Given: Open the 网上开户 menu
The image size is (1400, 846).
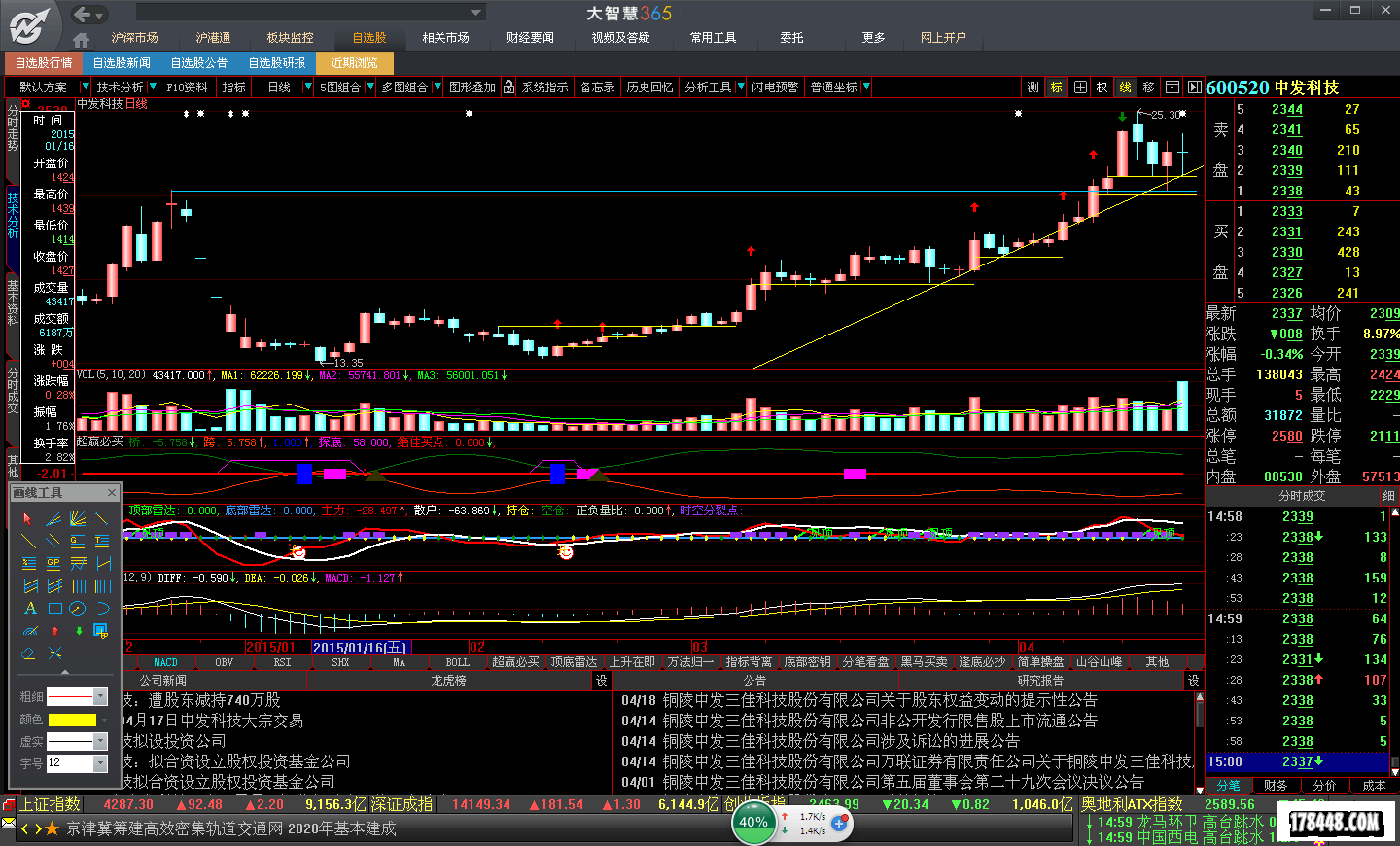Looking at the screenshot, I should point(943,38).
